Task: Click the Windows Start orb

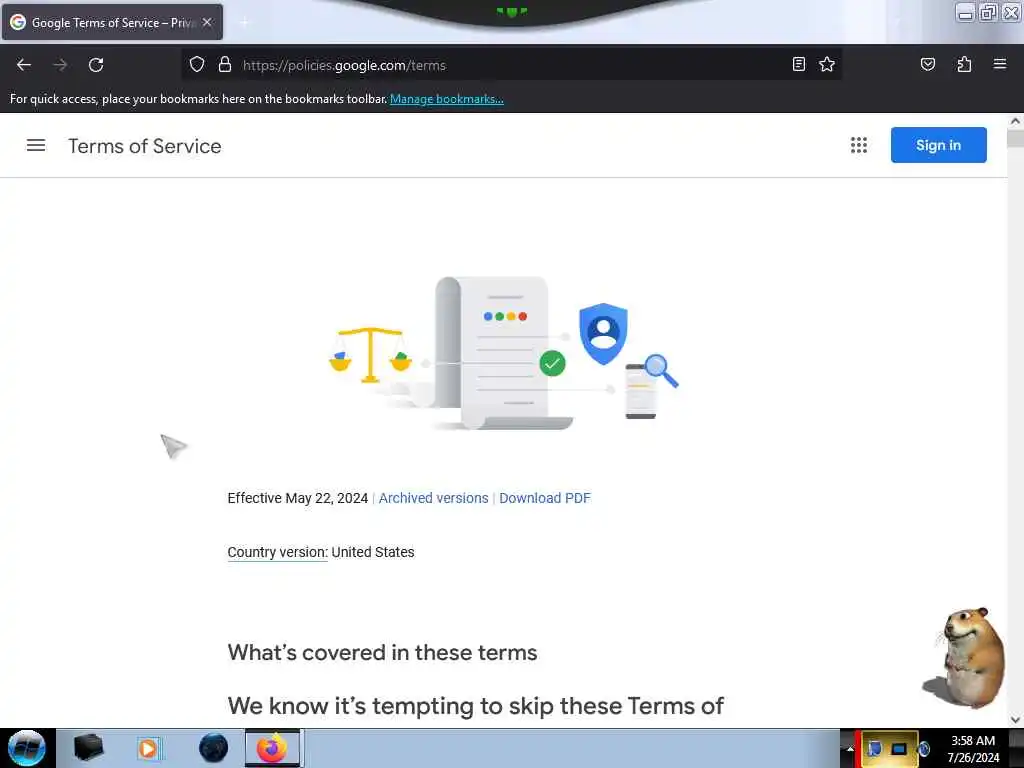Action: [27, 748]
